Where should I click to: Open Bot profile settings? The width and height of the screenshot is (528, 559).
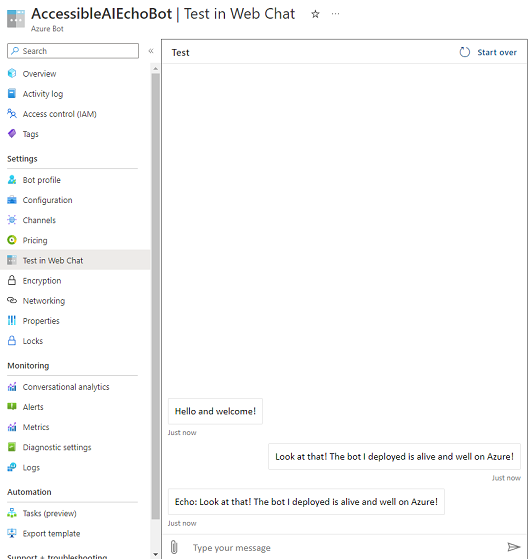click(41, 180)
